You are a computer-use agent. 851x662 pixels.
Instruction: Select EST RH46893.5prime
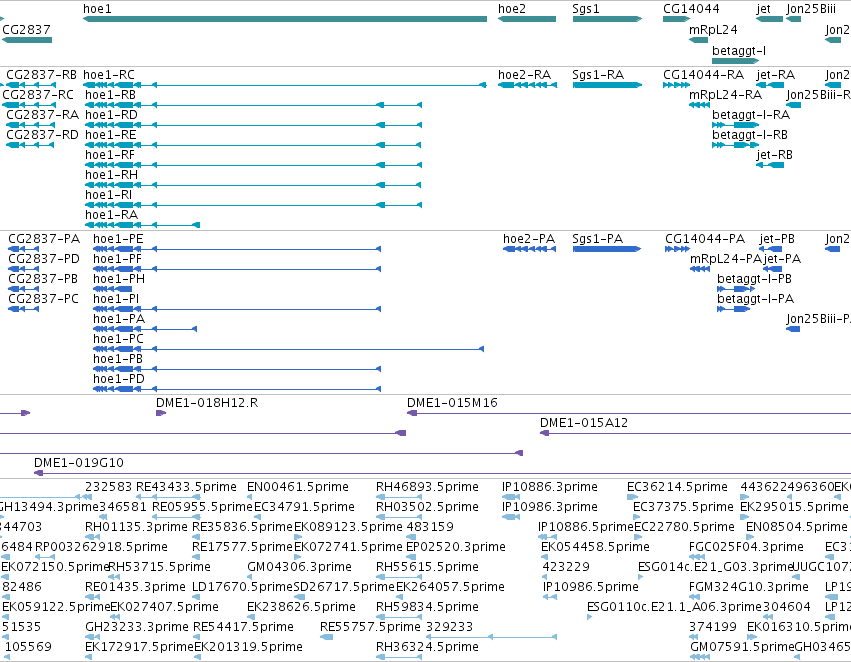tap(428, 487)
